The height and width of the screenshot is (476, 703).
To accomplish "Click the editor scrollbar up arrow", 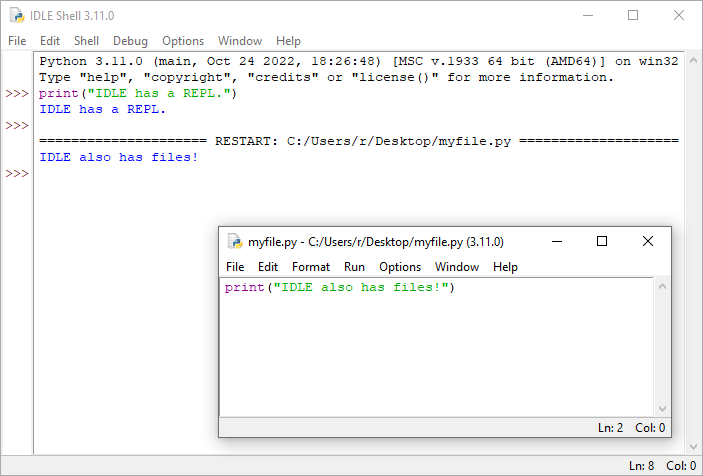I will click(x=662, y=286).
